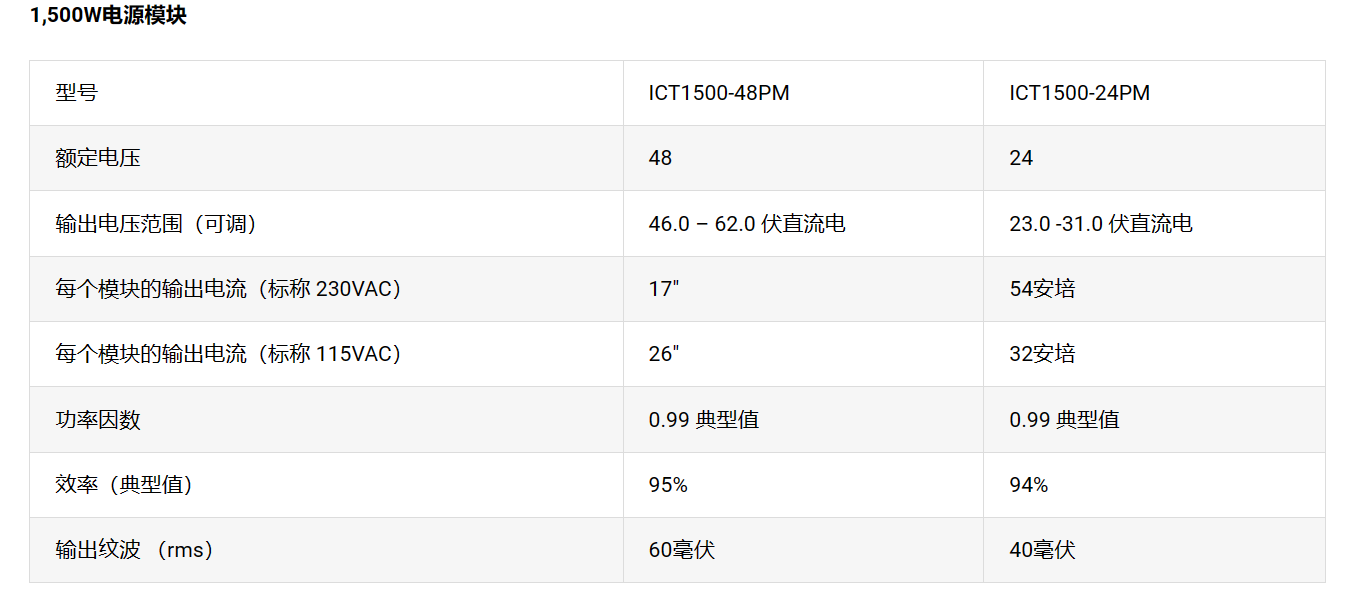
Task: Click the rated voltage value 48
Action: (x=660, y=158)
